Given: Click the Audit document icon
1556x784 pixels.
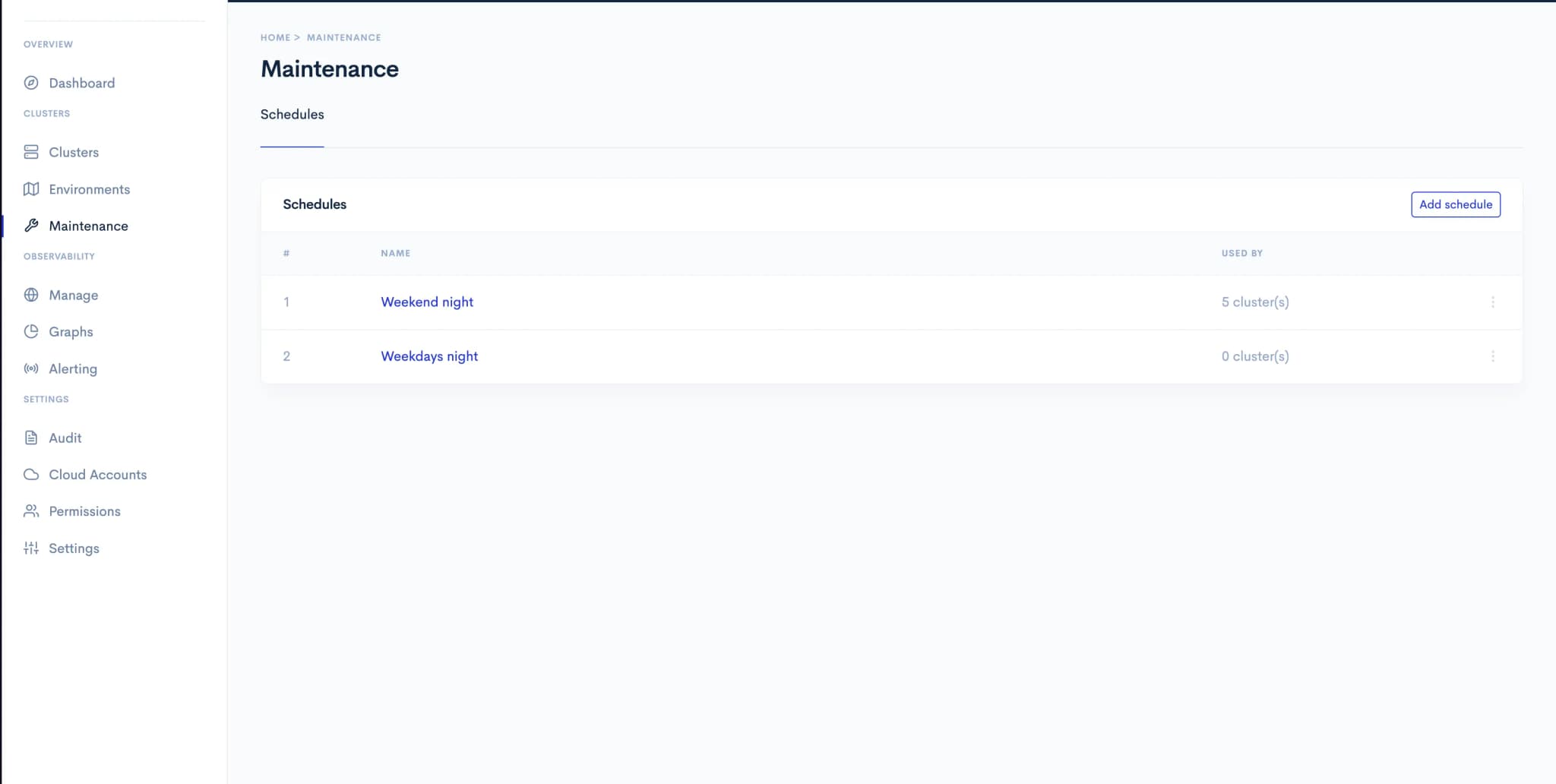Looking at the screenshot, I should click(31, 438).
